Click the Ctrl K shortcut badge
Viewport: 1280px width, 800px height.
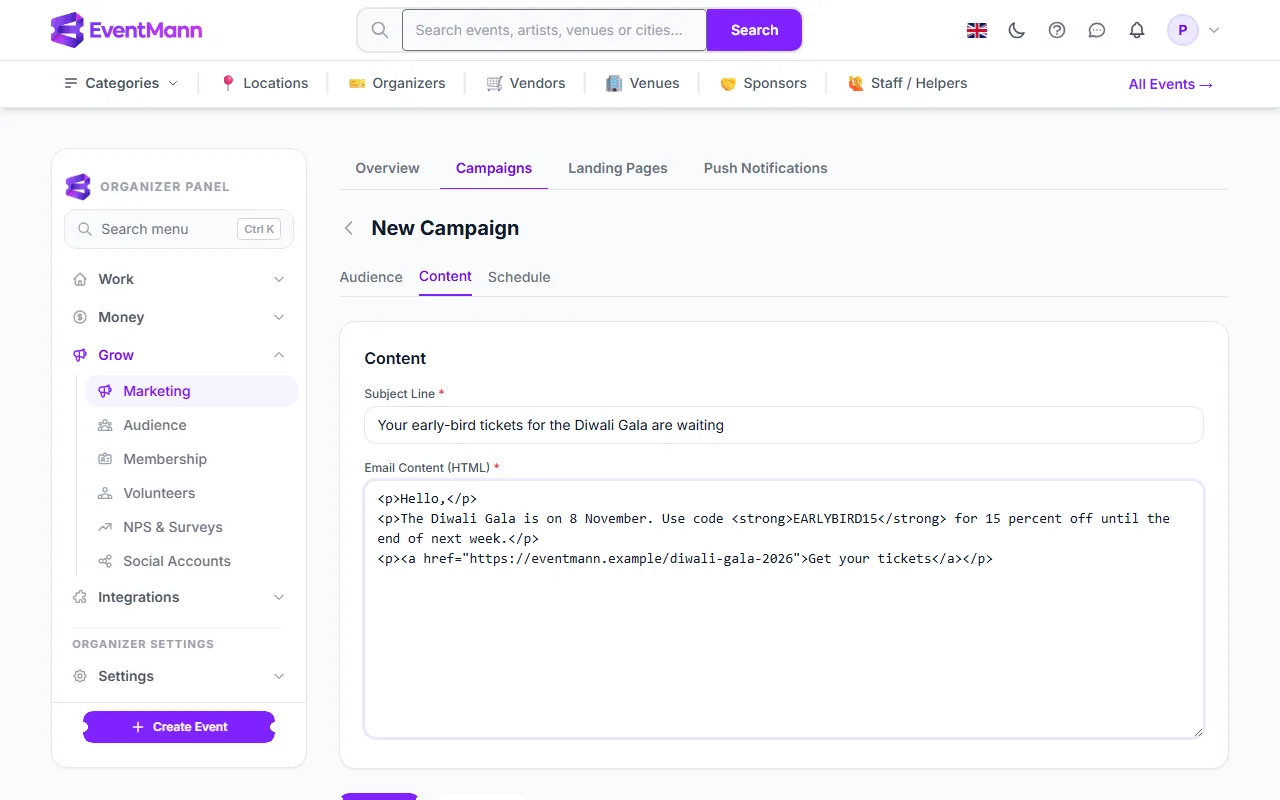pyautogui.click(x=259, y=229)
